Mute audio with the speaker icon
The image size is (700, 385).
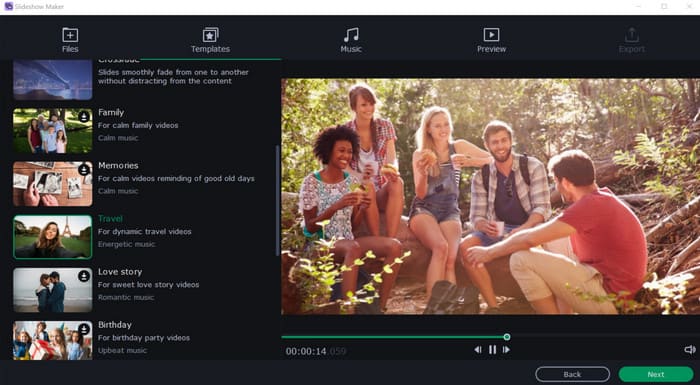click(690, 349)
